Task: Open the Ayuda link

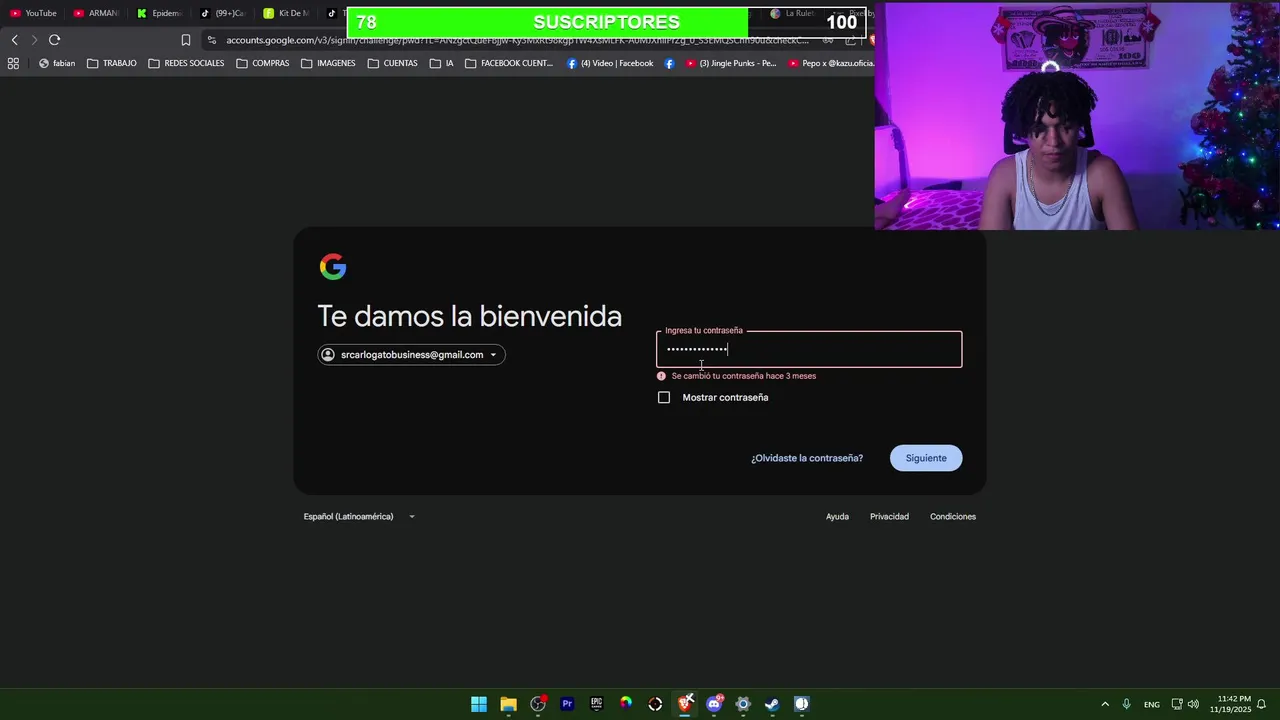Action: click(837, 517)
